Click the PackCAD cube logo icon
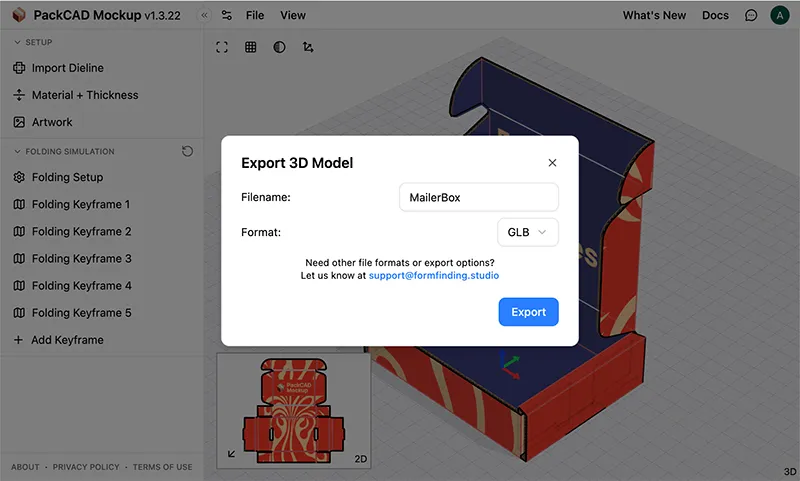The width and height of the screenshot is (800, 481). click(19, 15)
